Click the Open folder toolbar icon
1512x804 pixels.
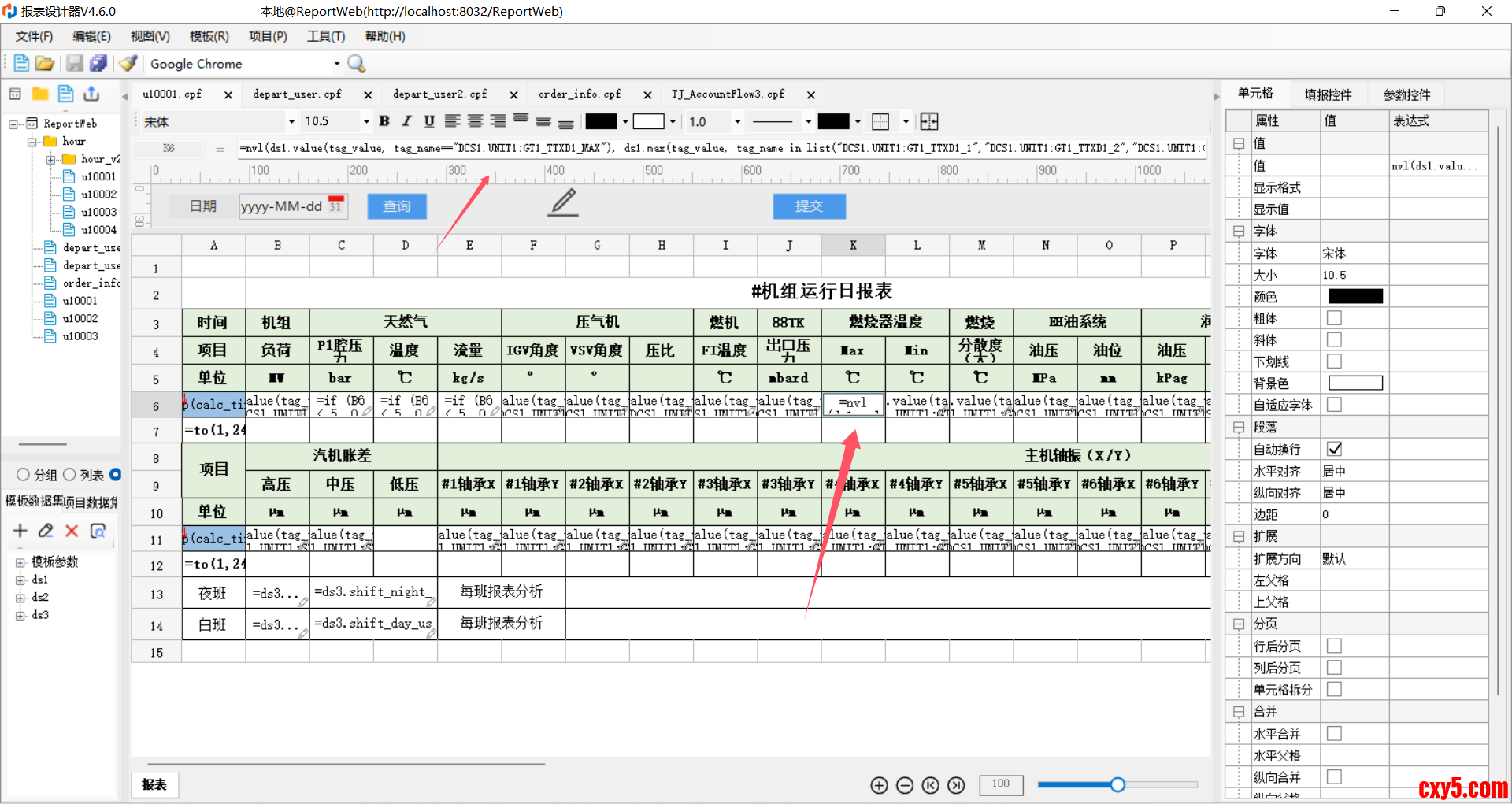[x=45, y=64]
